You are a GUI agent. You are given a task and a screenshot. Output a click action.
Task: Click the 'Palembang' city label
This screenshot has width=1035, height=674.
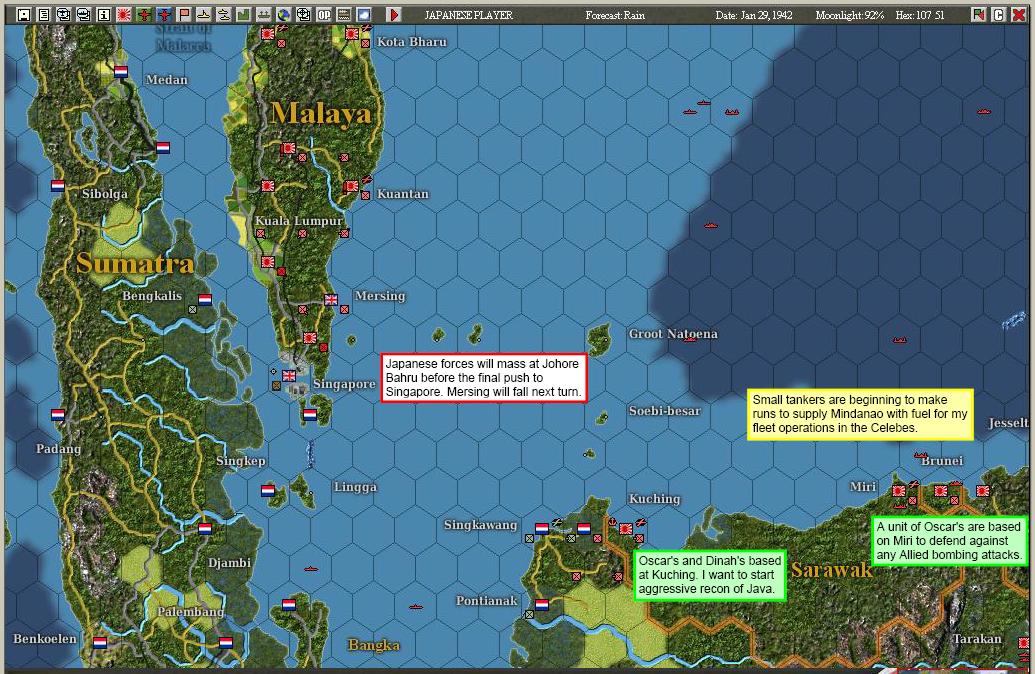190,611
